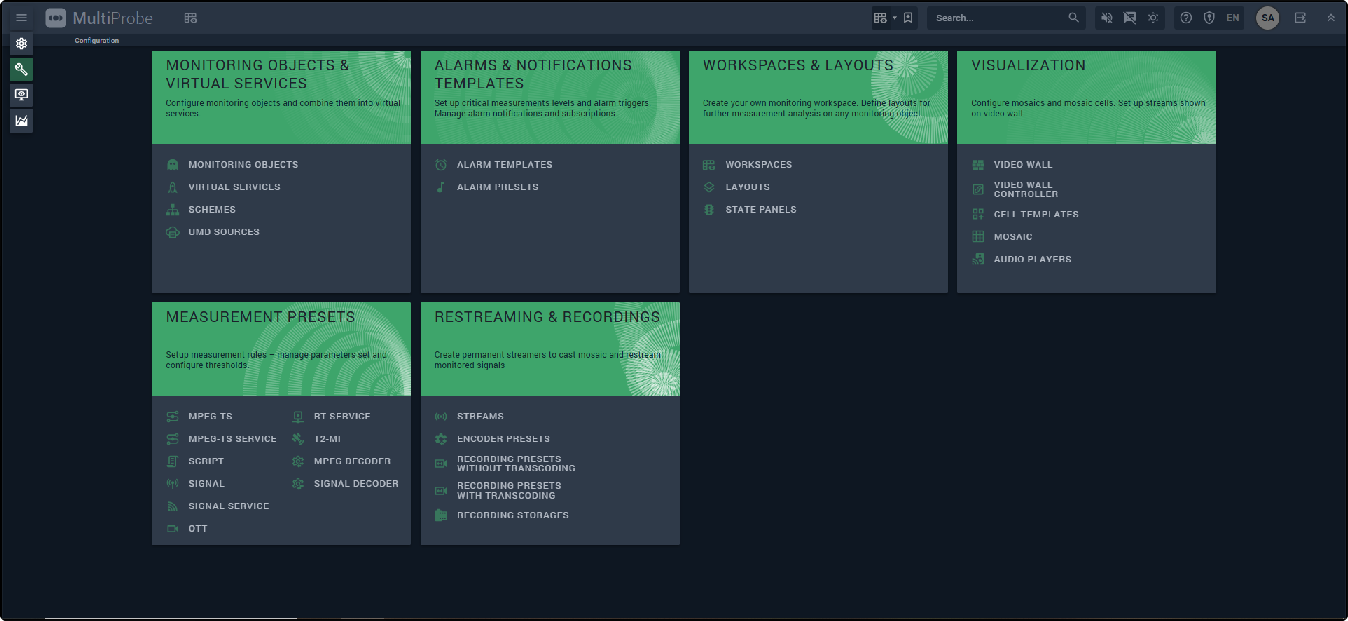Click the help question mark icon
Screen dimensions: 1348x621
point(1186,18)
